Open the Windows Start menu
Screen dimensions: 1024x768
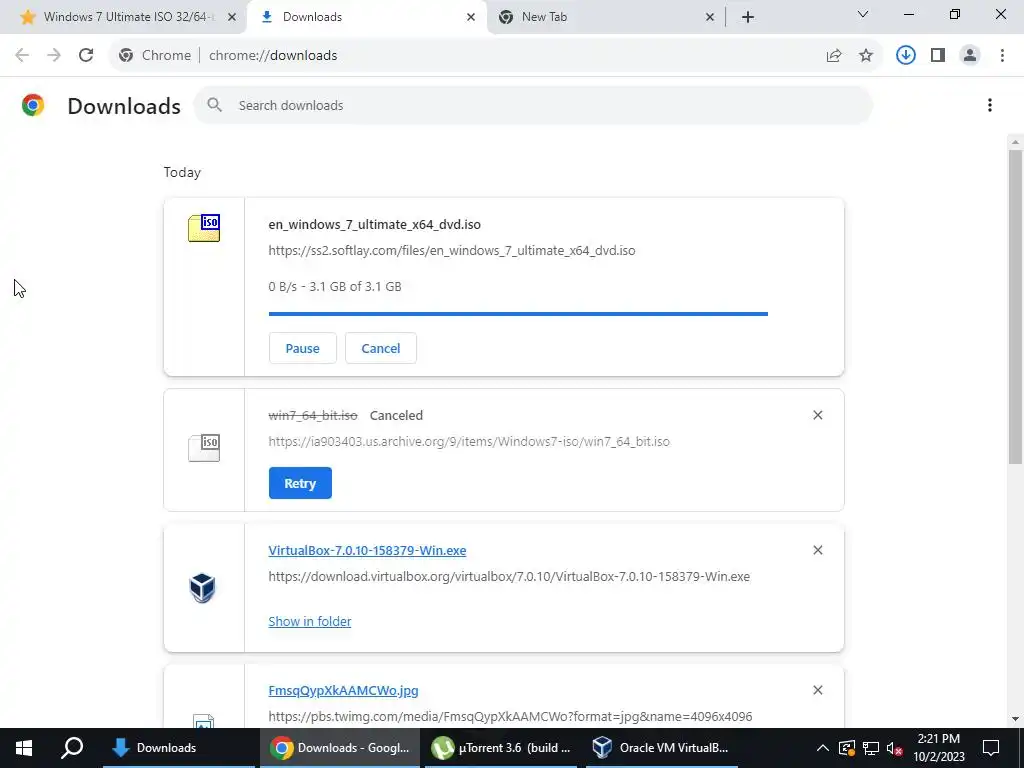[x=24, y=748]
